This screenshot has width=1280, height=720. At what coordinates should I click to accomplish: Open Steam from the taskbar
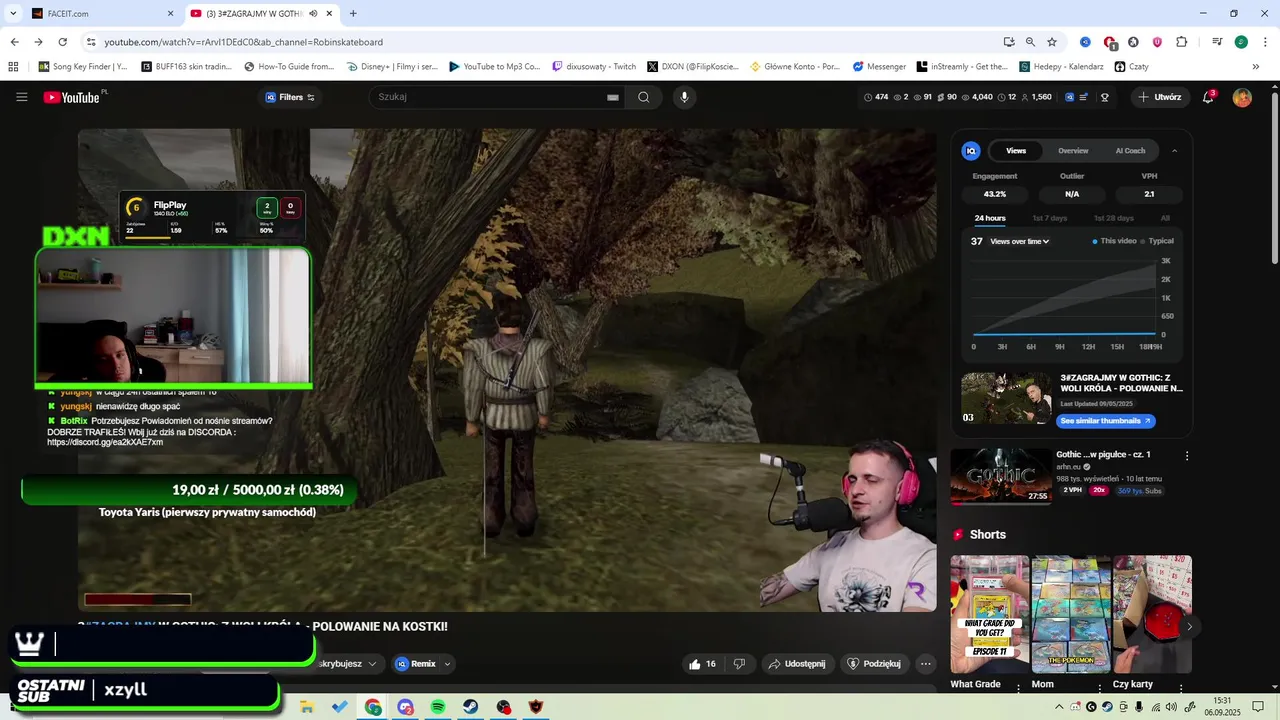click(470, 707)
